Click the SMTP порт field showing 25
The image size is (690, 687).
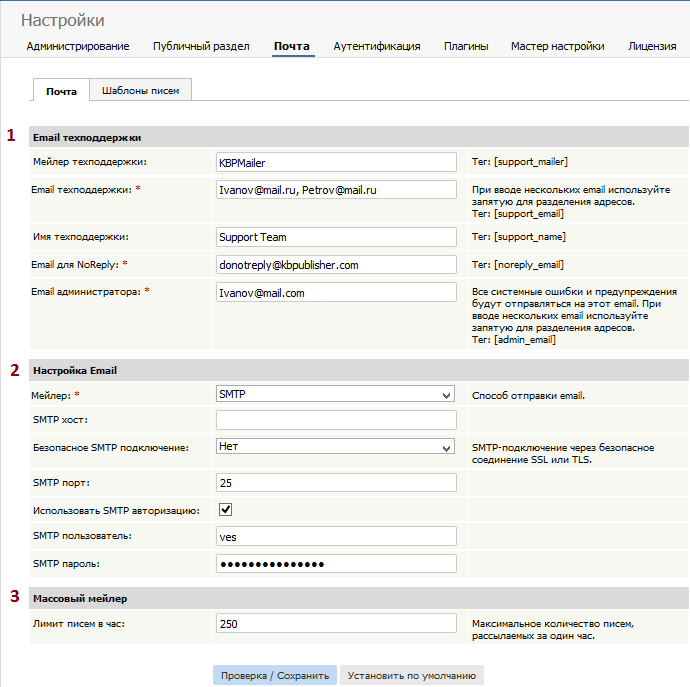[336, 483]
